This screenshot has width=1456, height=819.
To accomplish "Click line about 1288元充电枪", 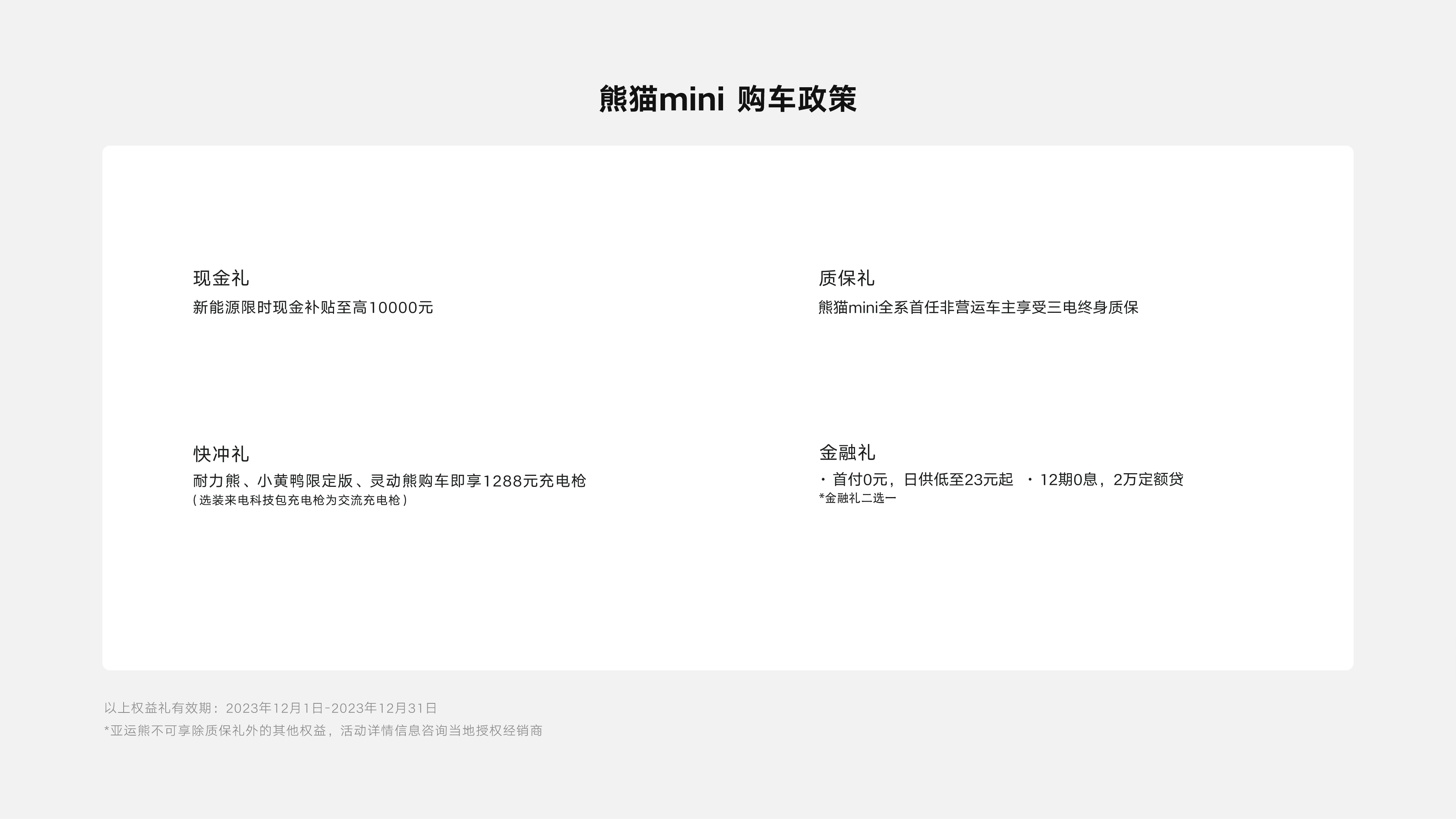I will [x=389, y=481].
